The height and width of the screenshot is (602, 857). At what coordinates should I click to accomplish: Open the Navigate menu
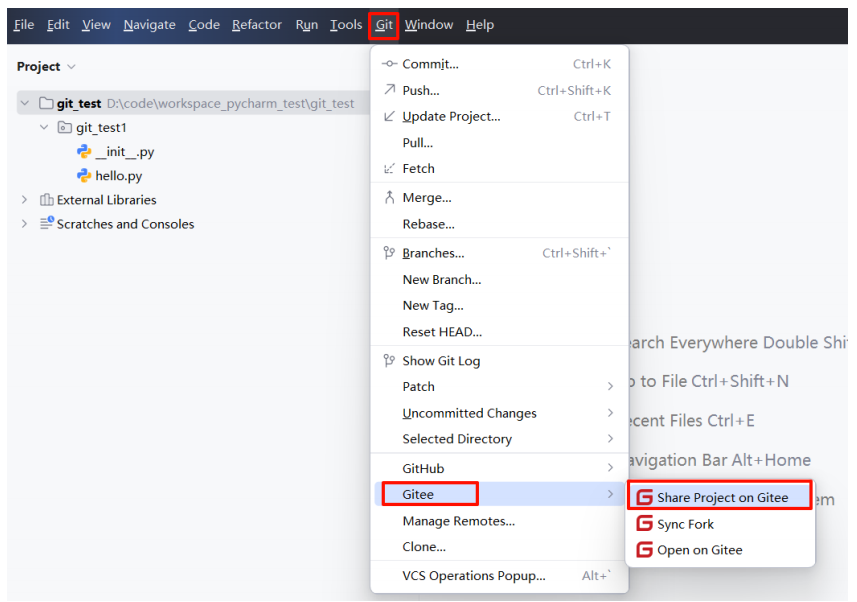coord(149,25)
